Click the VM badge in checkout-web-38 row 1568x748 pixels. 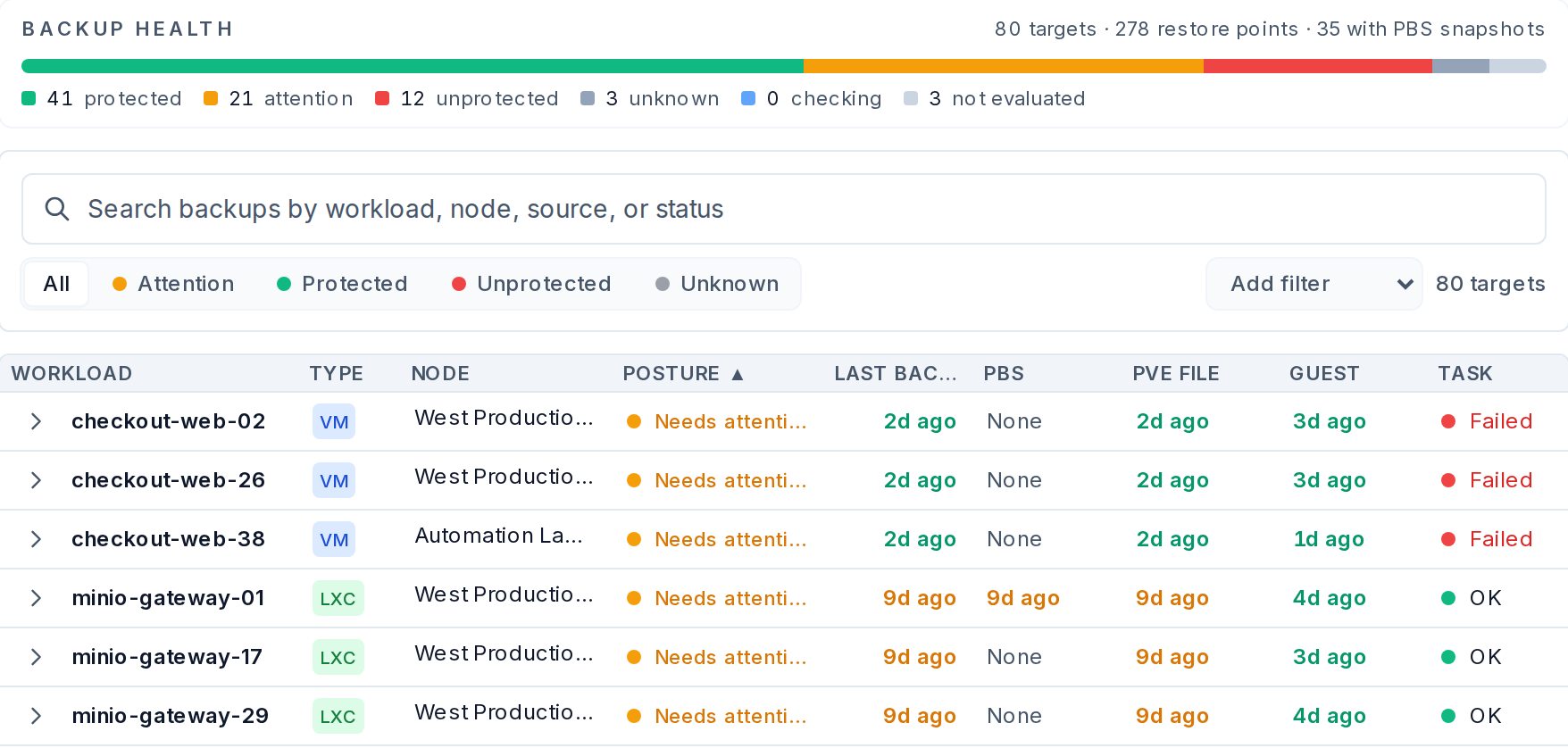[334, 539]
